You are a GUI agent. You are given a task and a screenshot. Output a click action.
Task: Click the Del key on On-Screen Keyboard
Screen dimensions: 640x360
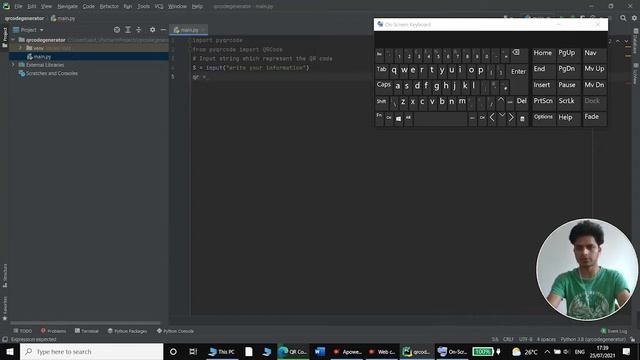[522, 102]
